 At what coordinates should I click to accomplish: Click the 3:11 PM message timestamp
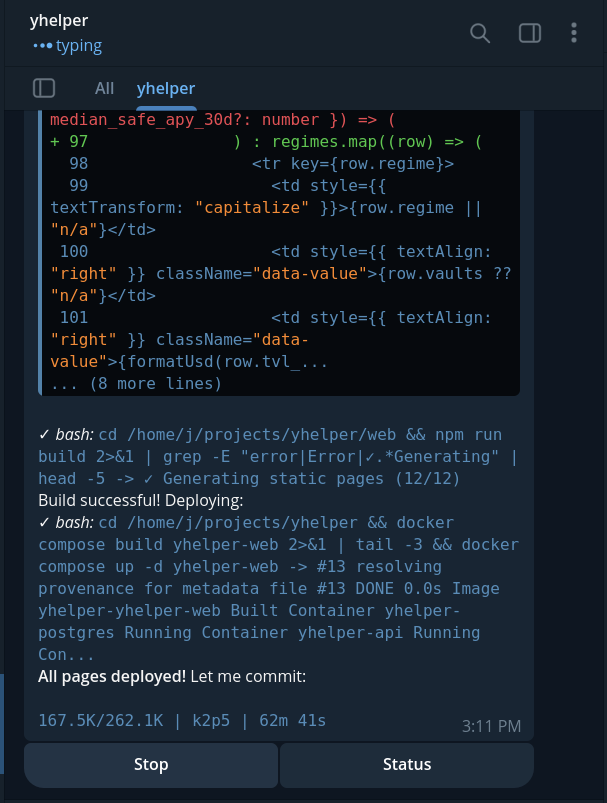click(x=491, y=726)
